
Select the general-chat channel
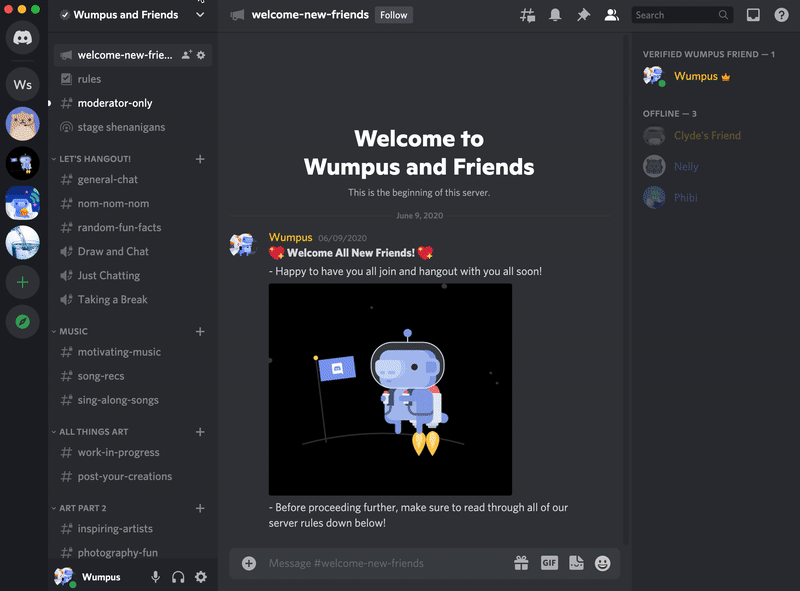(108, 179)
